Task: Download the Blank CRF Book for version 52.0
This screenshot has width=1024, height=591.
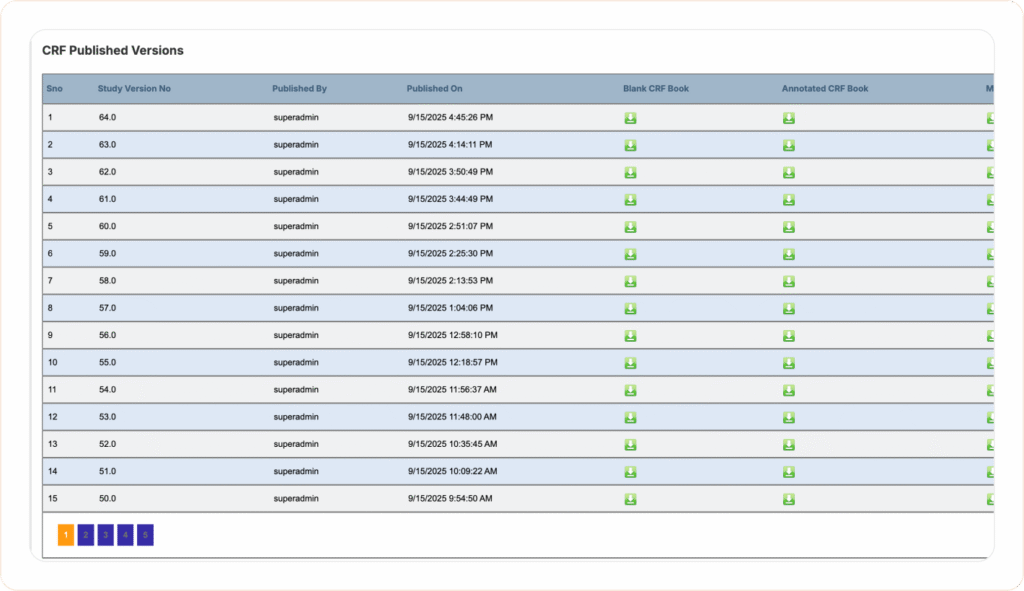Action: point(630,444)
